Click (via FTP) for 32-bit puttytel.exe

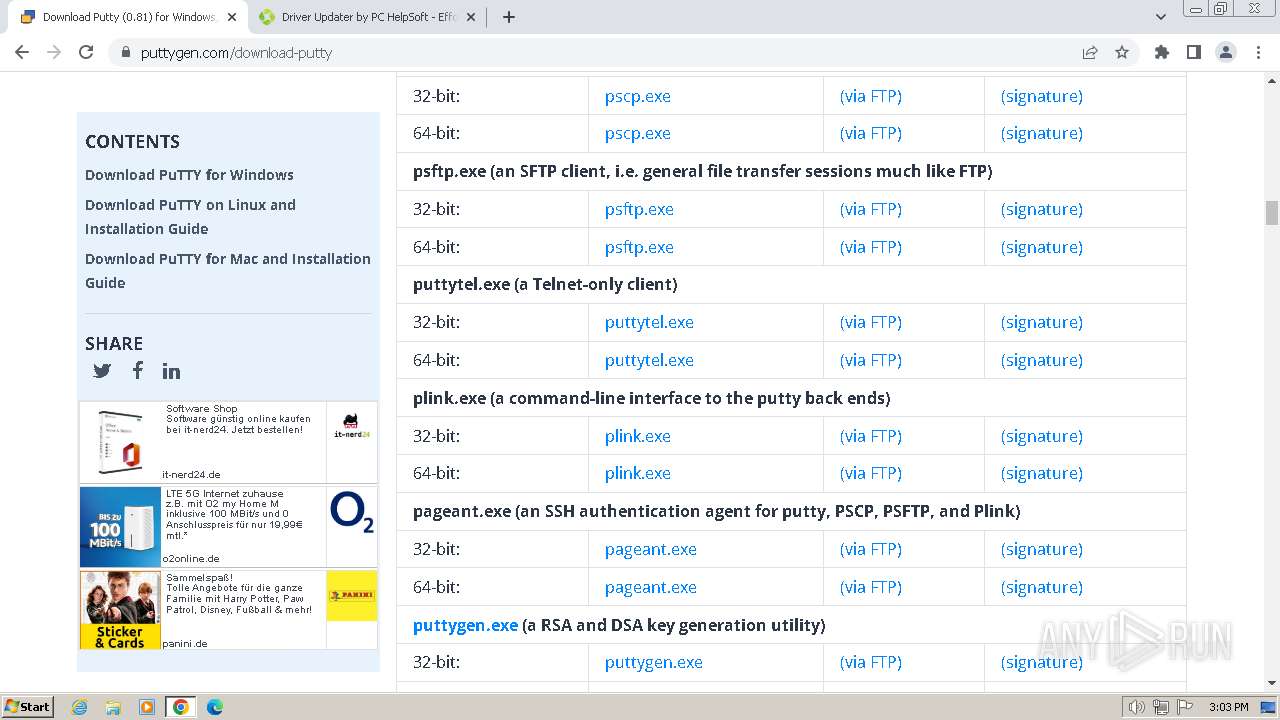click(x=871, y=322)
